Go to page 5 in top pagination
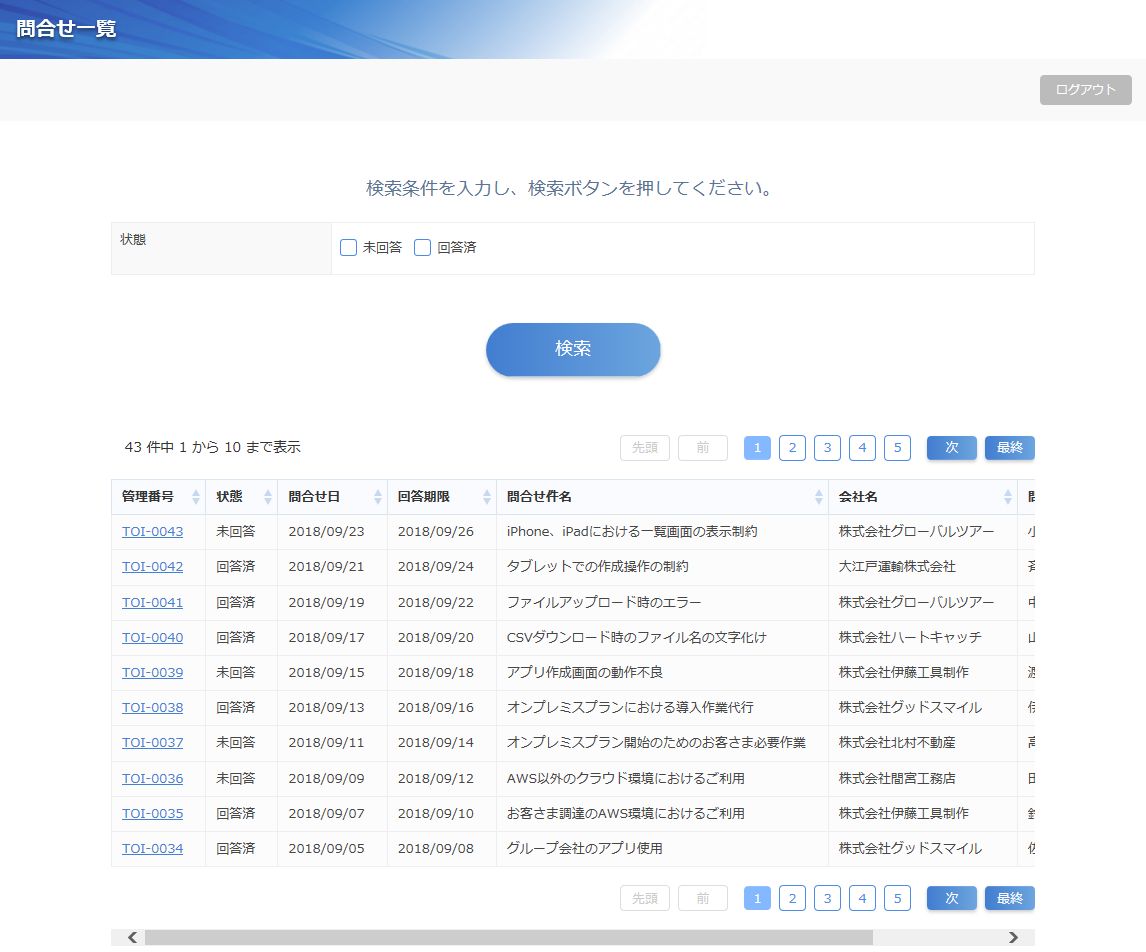 click(897, 448)
